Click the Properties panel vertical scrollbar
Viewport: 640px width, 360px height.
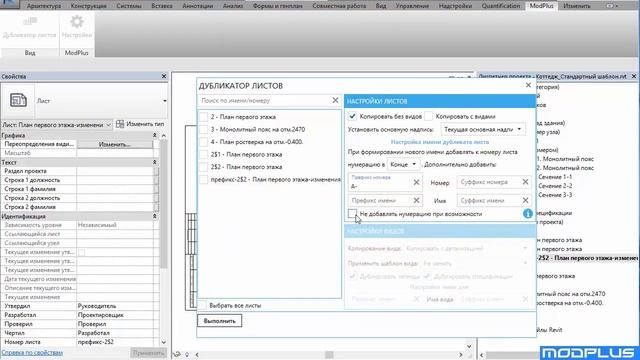coord(163,204)
